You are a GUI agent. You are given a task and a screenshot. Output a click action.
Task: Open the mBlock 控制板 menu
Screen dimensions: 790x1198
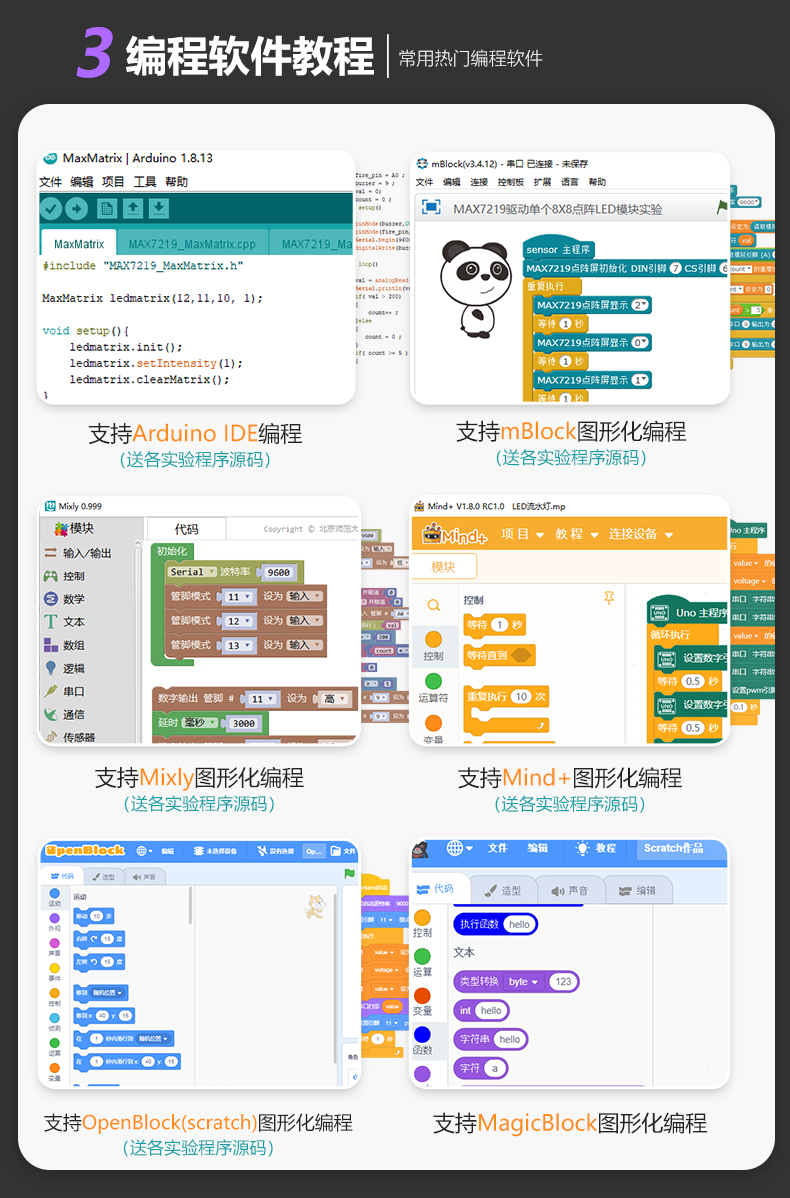(510, 182)
